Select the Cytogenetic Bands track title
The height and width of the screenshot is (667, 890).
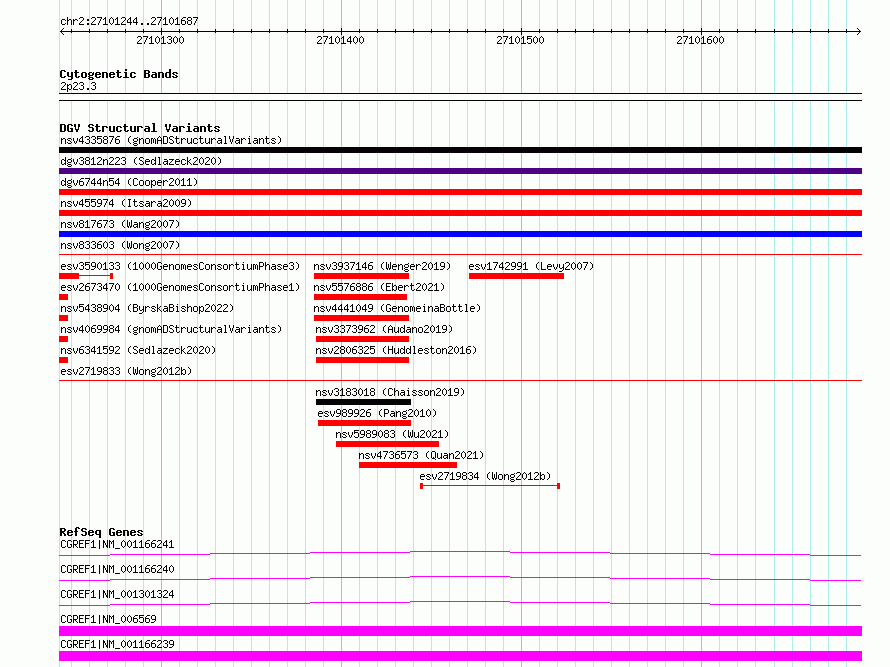coord(119,74)
